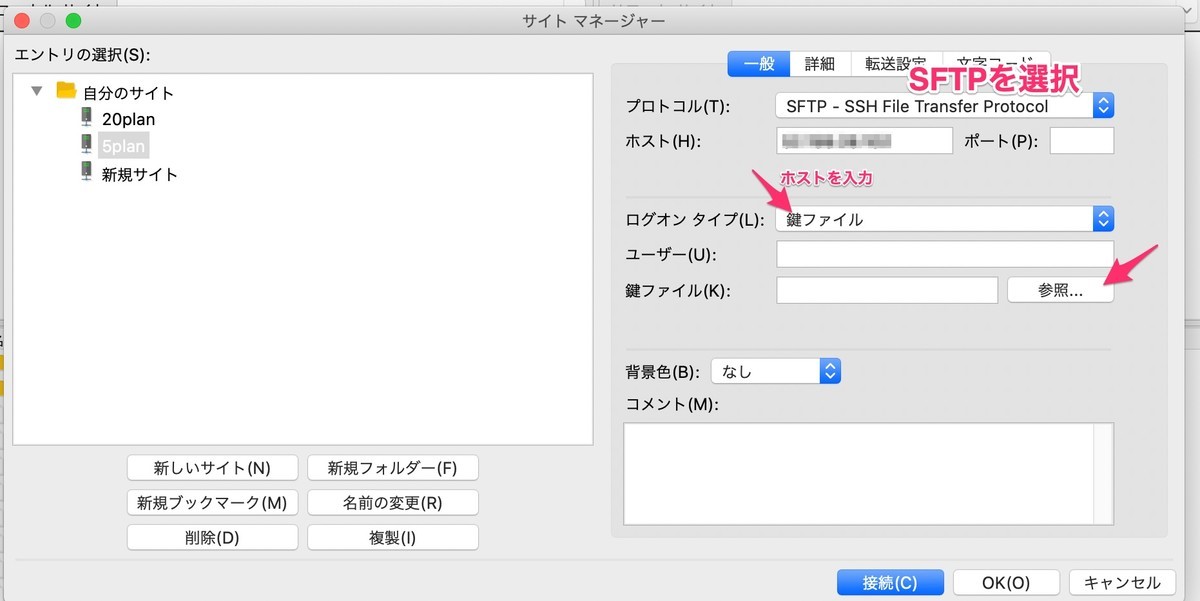Click the 接続(C) connect button
Screen dimensions: 1200x601
[x=890, y=582]
